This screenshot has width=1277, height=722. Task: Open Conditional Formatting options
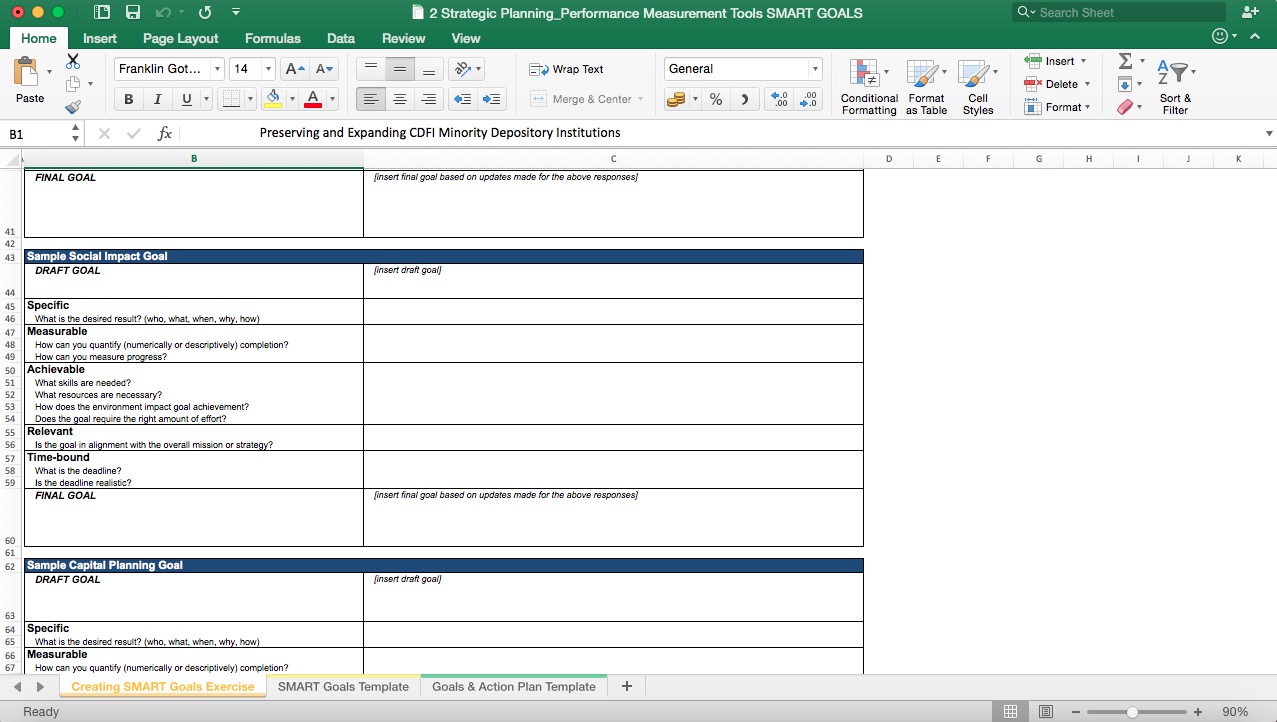point(867,86)
